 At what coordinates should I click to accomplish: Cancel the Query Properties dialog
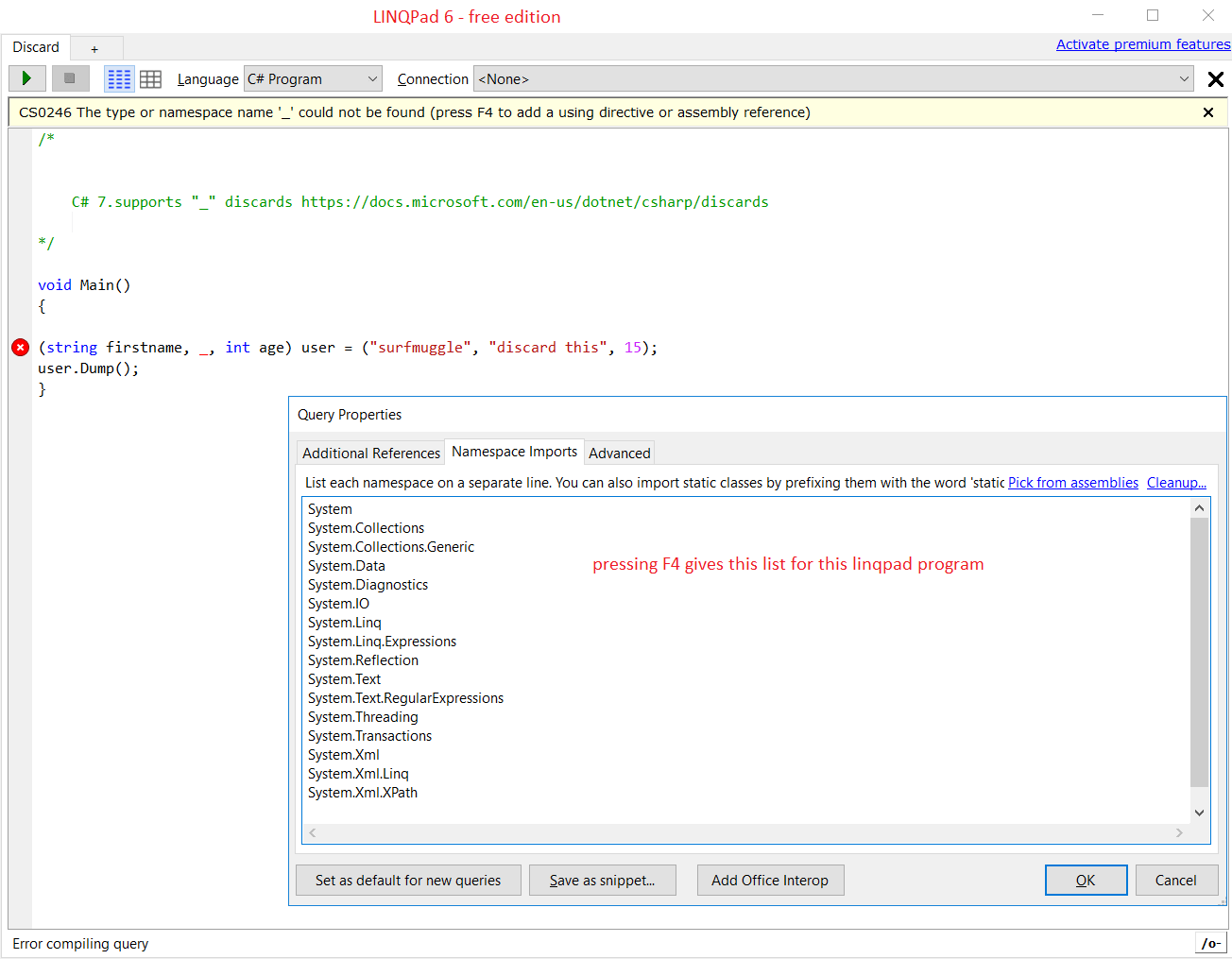pos(1176,881)
